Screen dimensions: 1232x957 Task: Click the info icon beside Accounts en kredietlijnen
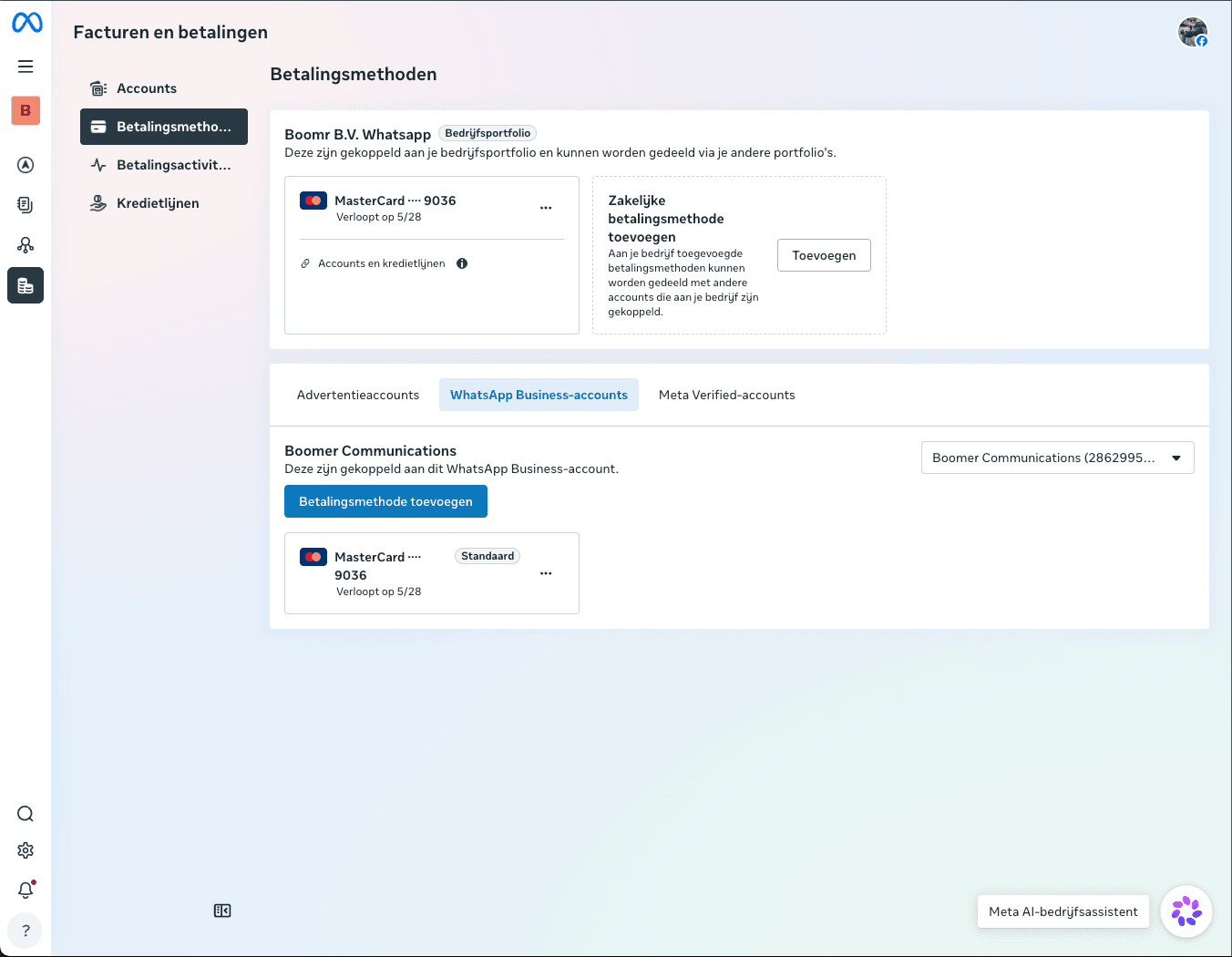462,263
